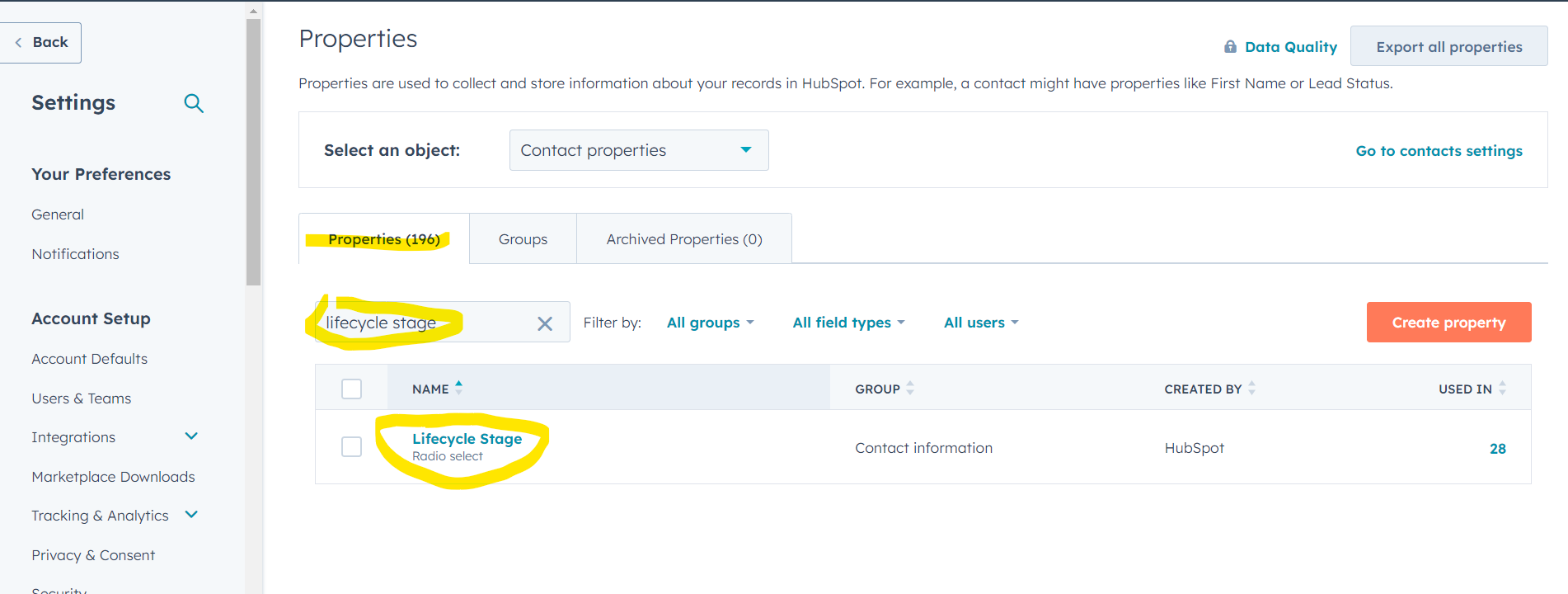Open Account Defaults settings

(89, 359)
